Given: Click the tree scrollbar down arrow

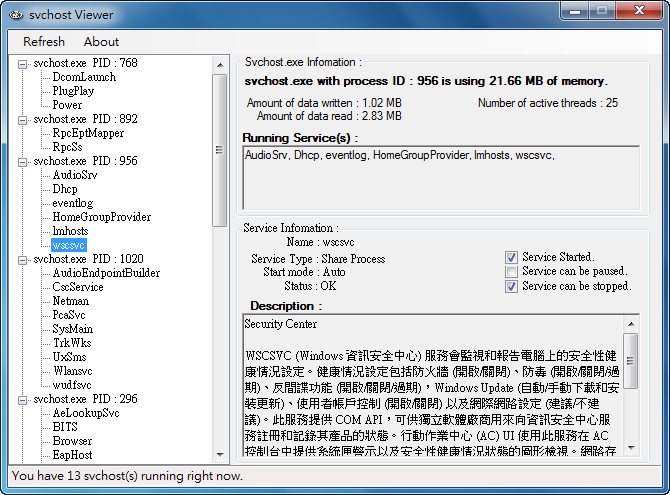Looking at the screenshot, I should pos(220,455).
